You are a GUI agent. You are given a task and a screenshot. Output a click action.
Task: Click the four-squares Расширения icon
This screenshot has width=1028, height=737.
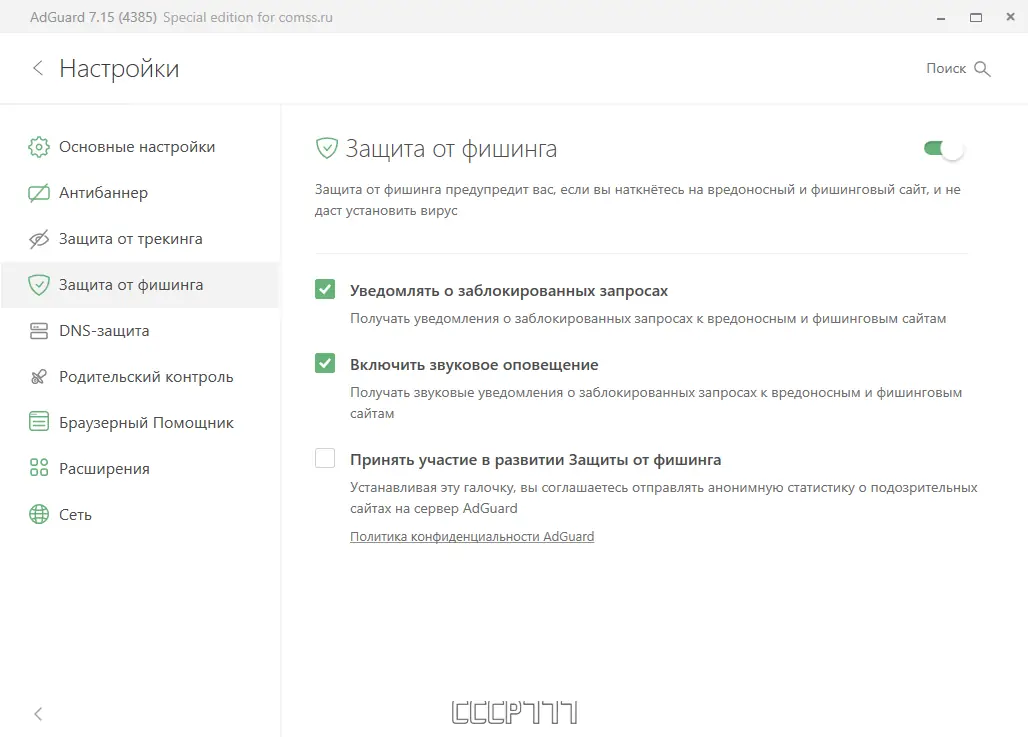point(39,468)
